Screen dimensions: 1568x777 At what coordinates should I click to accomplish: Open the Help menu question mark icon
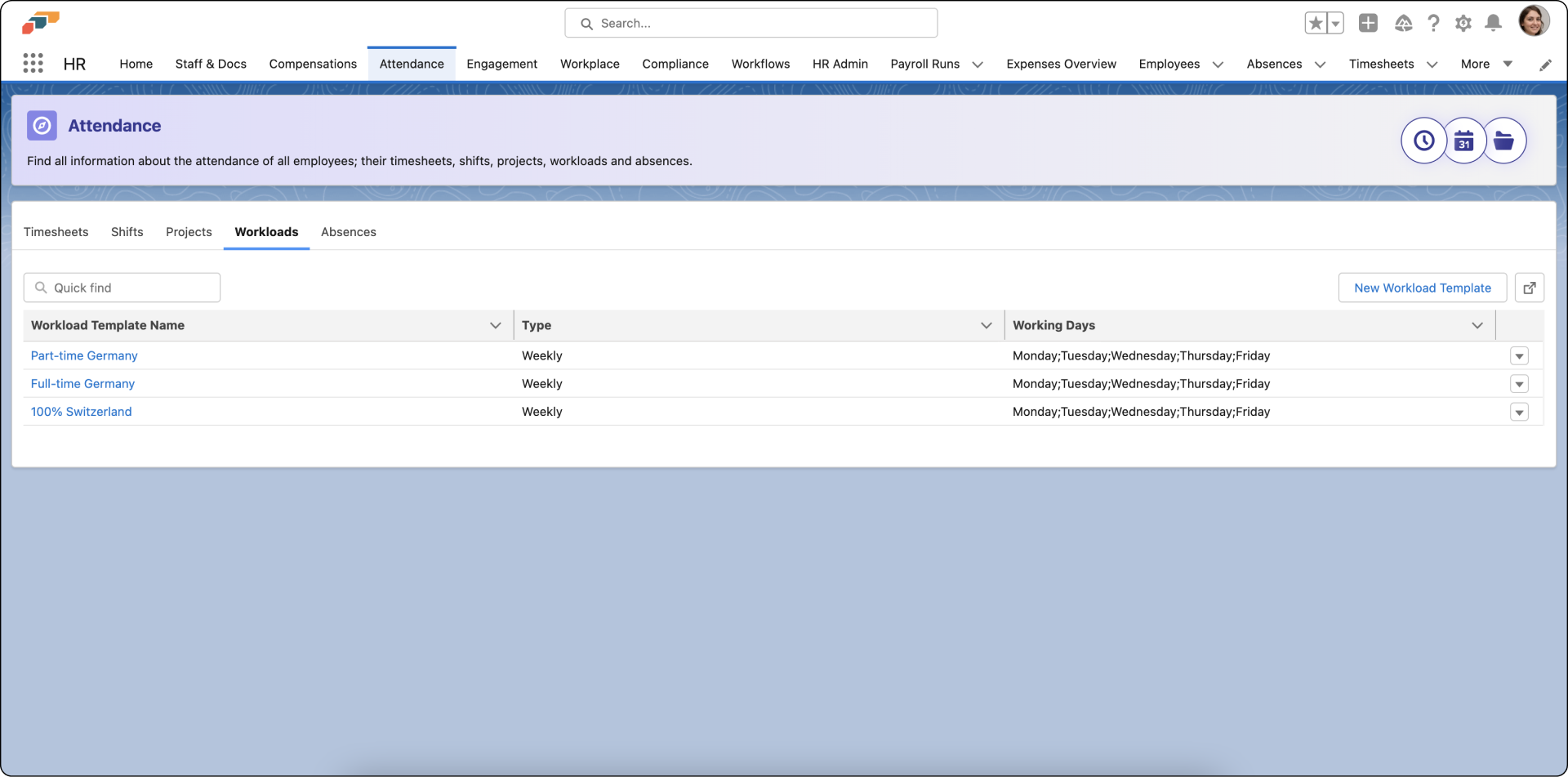point(1433,23)
